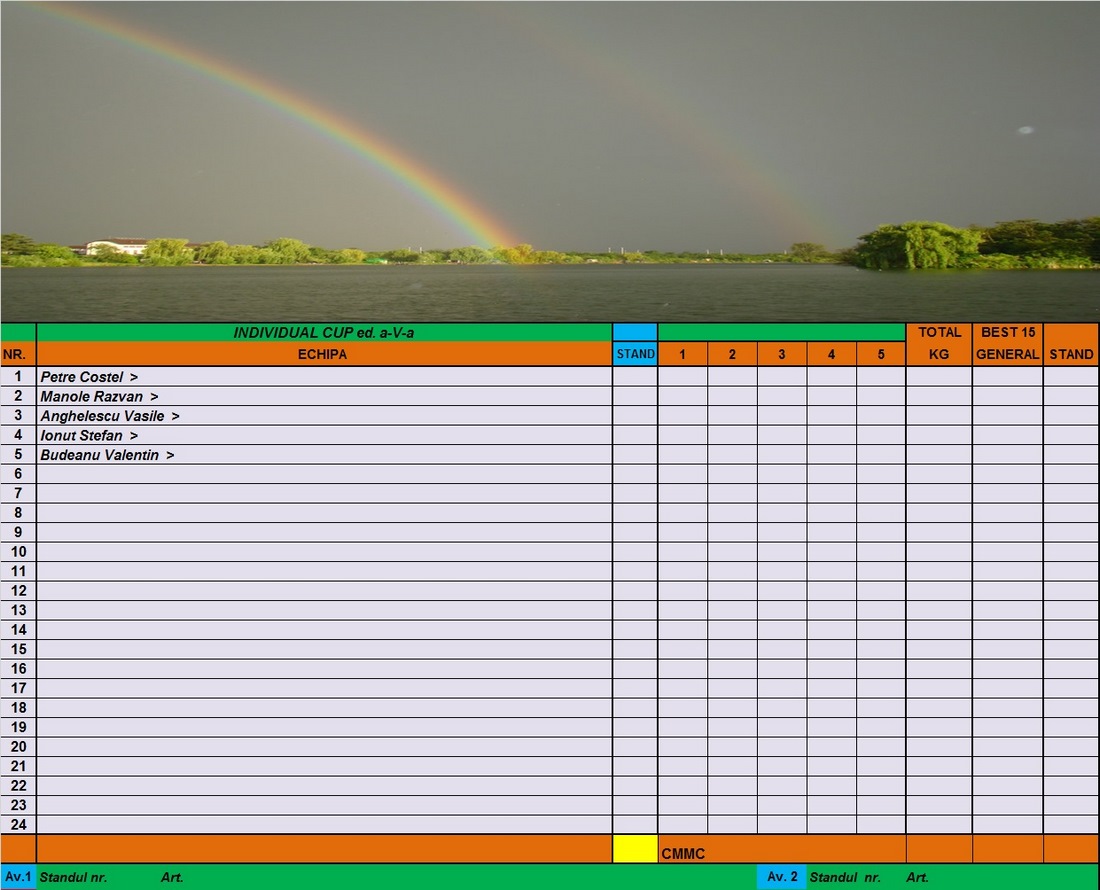Select row number 24
1100x890 pixels.
point(18,825)
